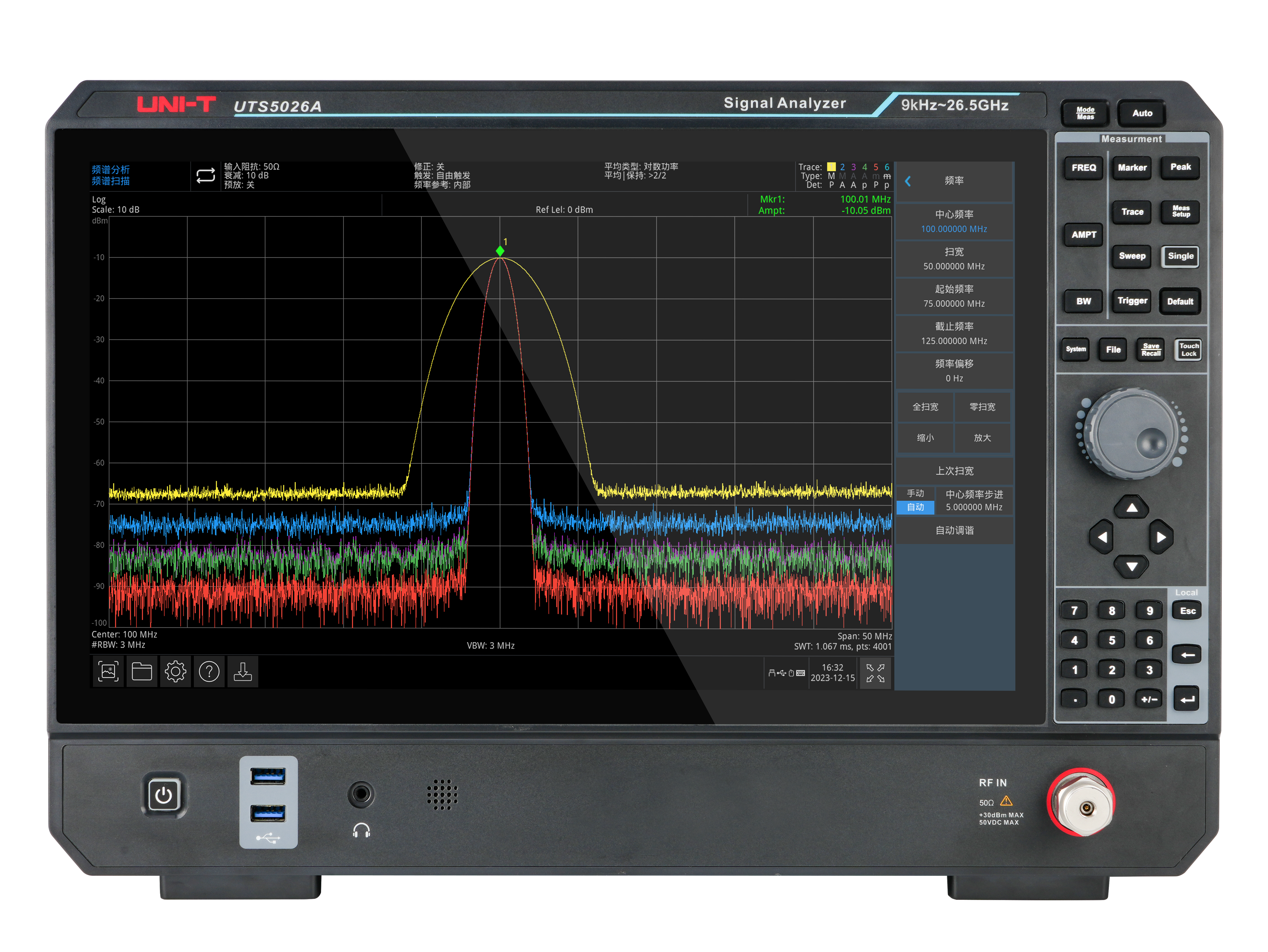Select the 自动 (auto) step mode

tap(916, 507)
